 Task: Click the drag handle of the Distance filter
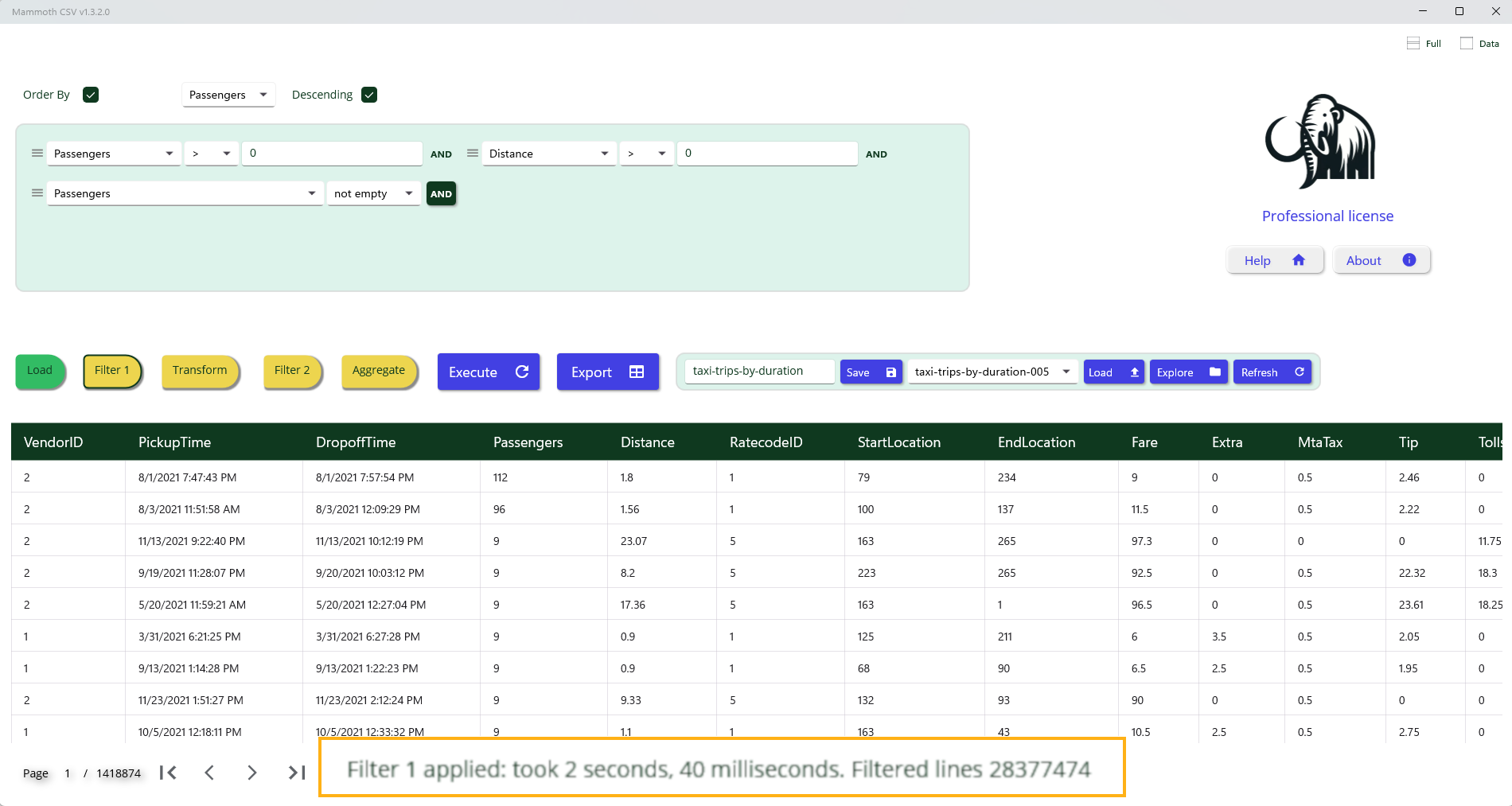473,154
